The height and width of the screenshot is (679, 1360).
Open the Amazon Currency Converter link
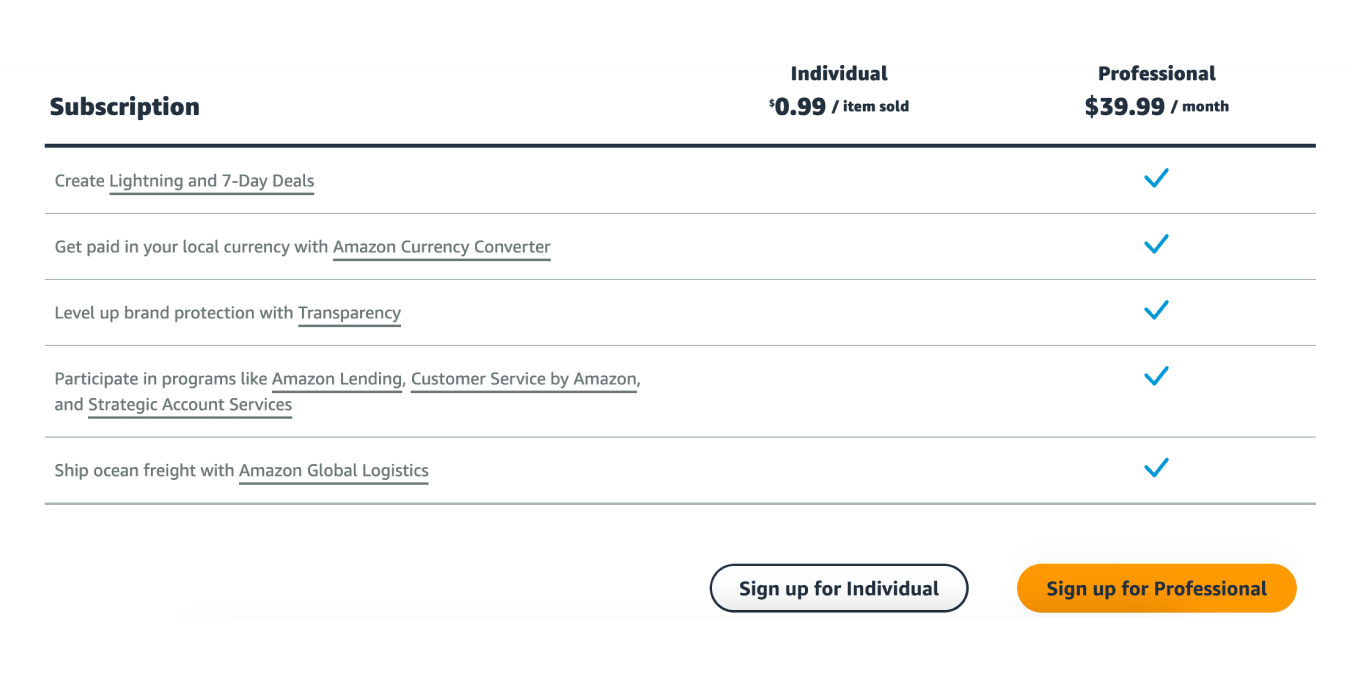point(441,247)
